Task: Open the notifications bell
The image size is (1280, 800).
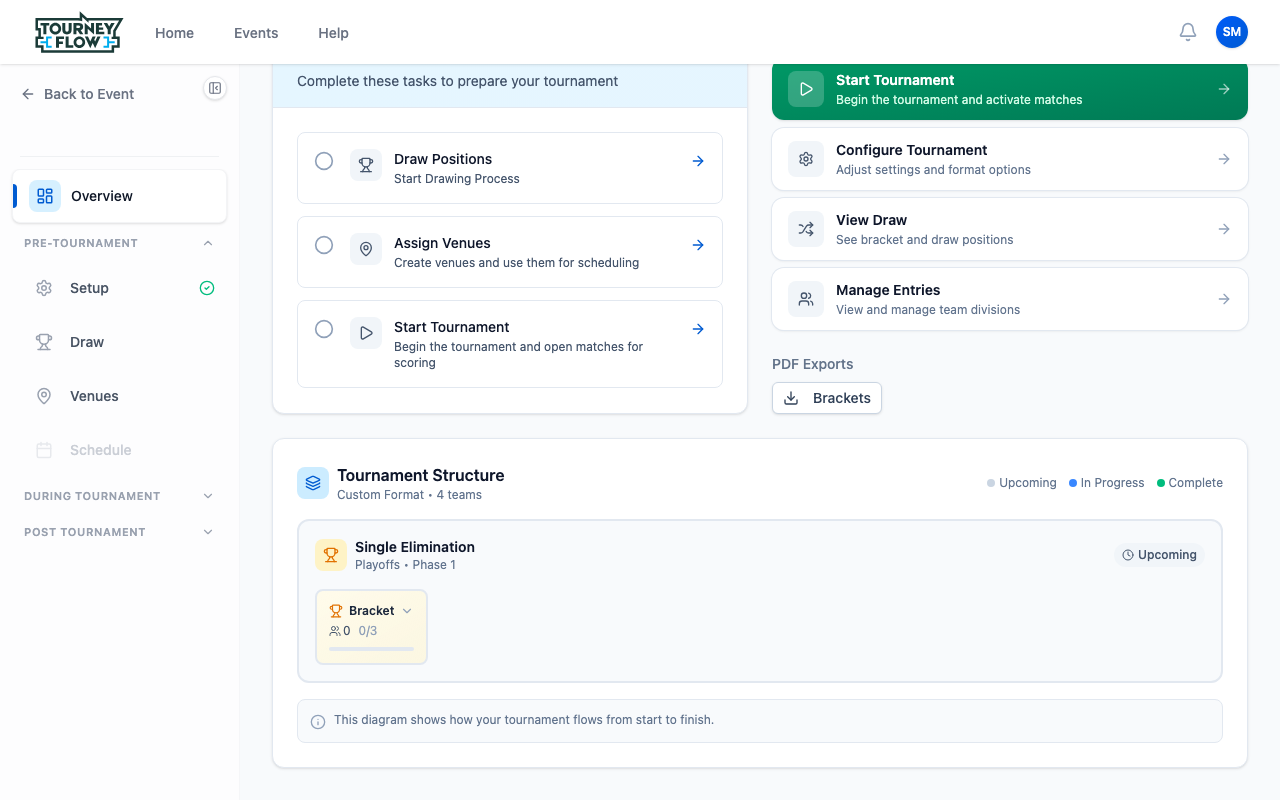Action: [1188, 32]
